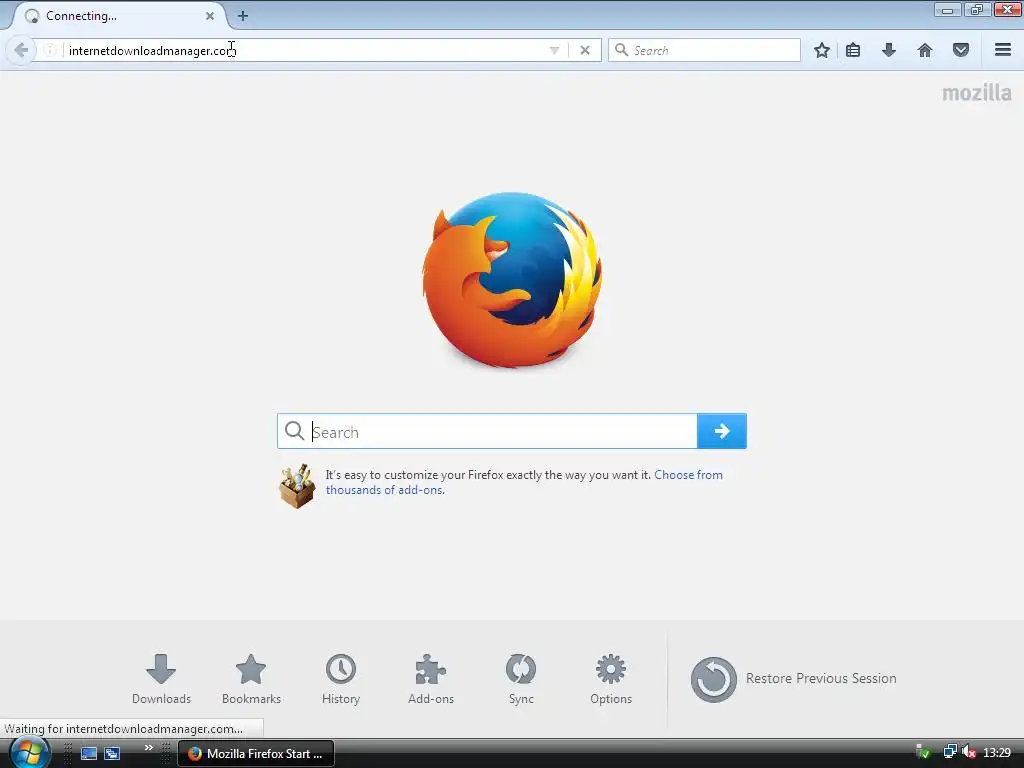Open Choose from thousands of add-ons link
The width and height of the screenshot is (1024, 768).
(524, 482)
